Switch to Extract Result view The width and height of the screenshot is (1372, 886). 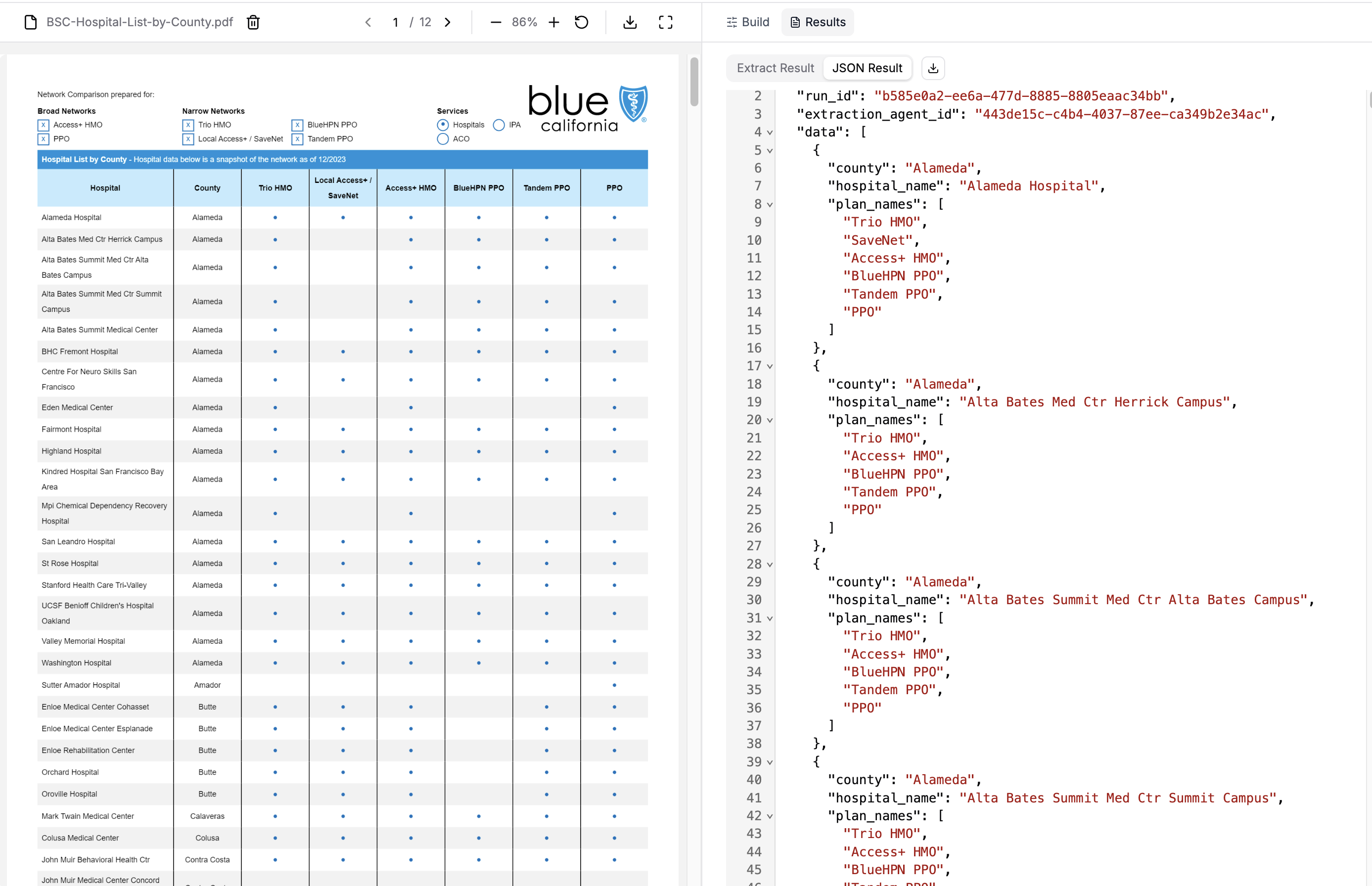[x=775, y=68]
